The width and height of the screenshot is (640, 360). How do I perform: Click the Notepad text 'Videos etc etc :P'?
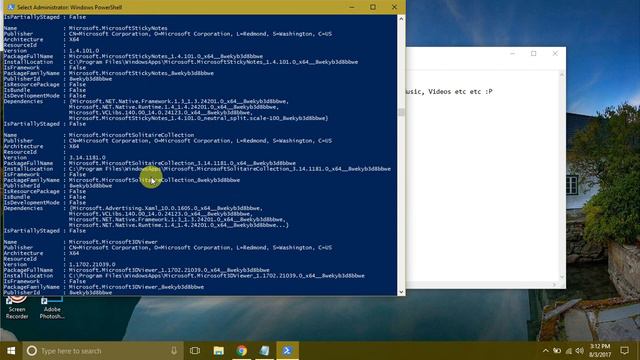[460, 92]
